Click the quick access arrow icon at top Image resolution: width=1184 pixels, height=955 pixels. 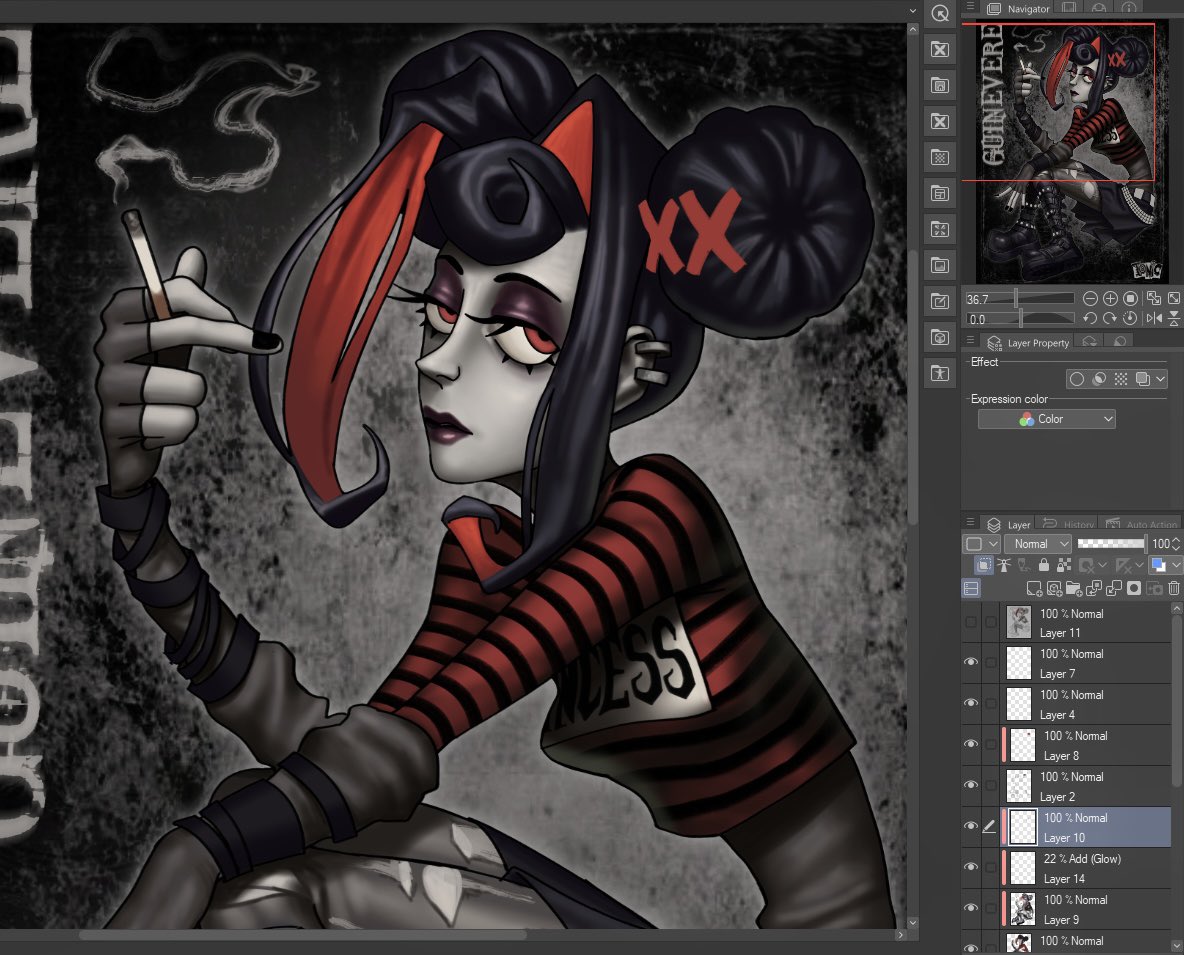pyautogui.click(x=939, y=14)
